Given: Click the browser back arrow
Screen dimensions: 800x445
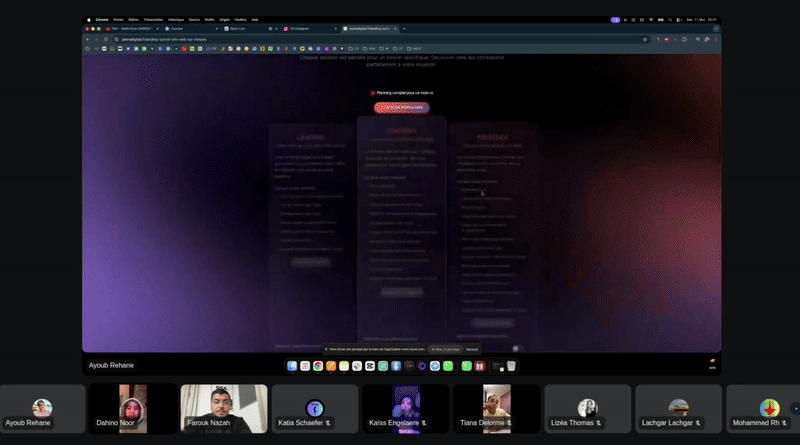Looking at the screenshot, I should coord(88,39).
